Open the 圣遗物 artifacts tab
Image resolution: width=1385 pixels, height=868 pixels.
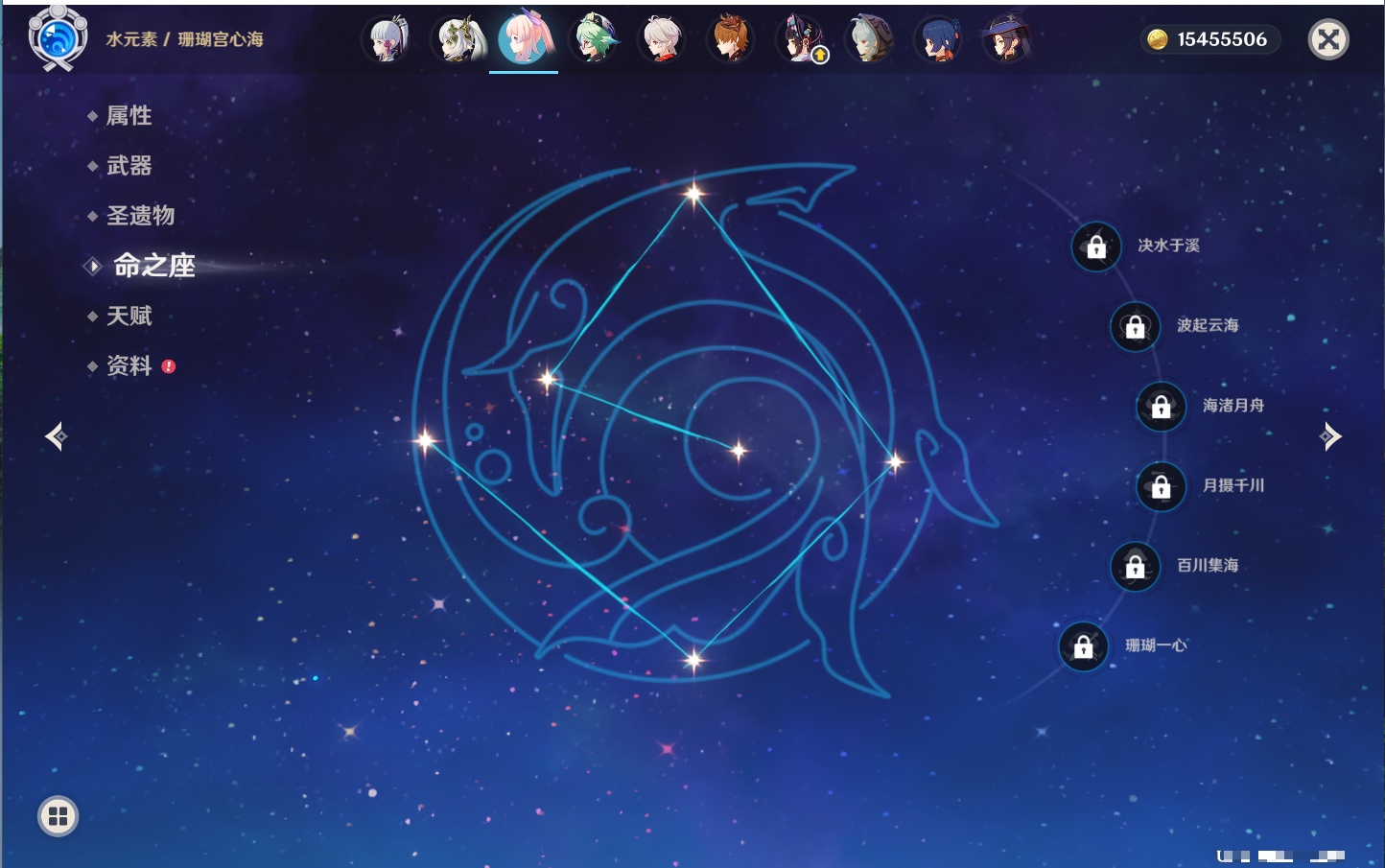(140, 216)
